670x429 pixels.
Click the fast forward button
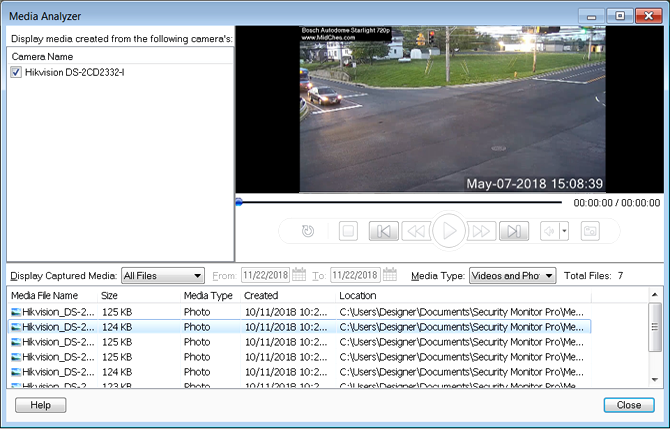coord(482,231)
